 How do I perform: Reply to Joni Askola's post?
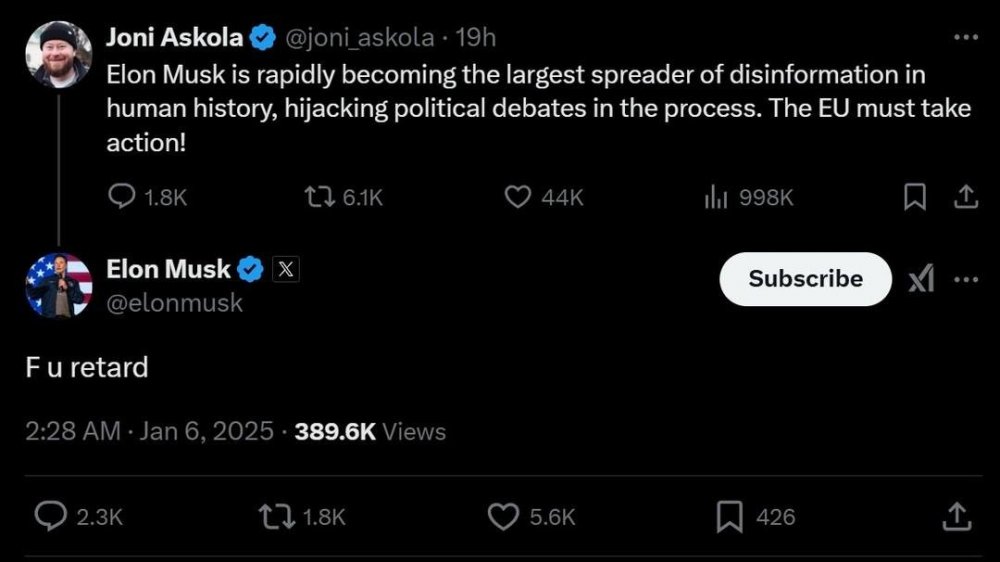122,198
